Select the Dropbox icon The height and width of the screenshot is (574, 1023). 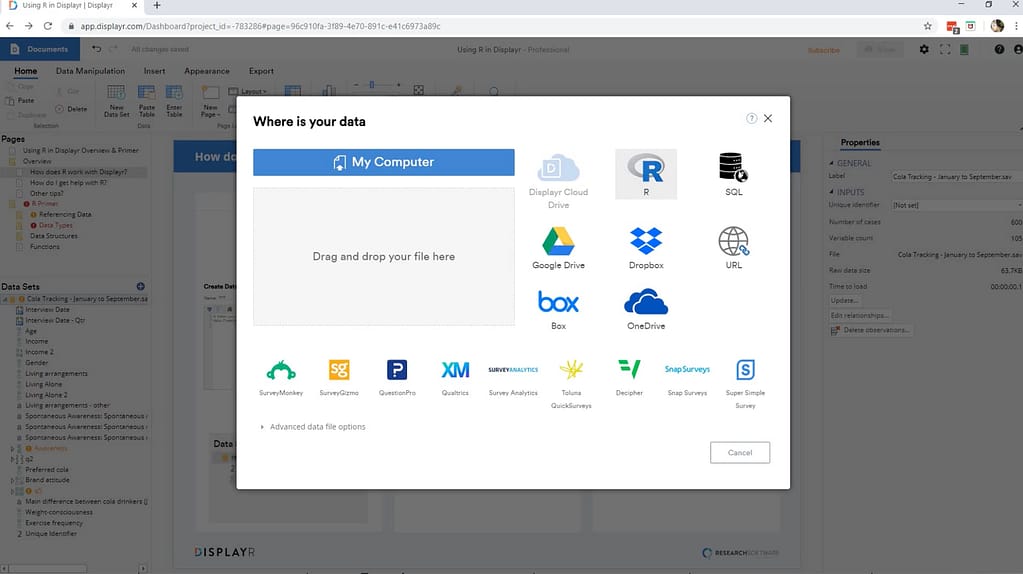646,246
